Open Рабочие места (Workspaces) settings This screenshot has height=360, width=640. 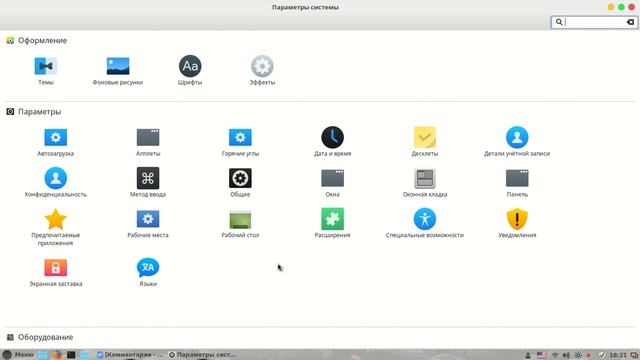[148, 224]
